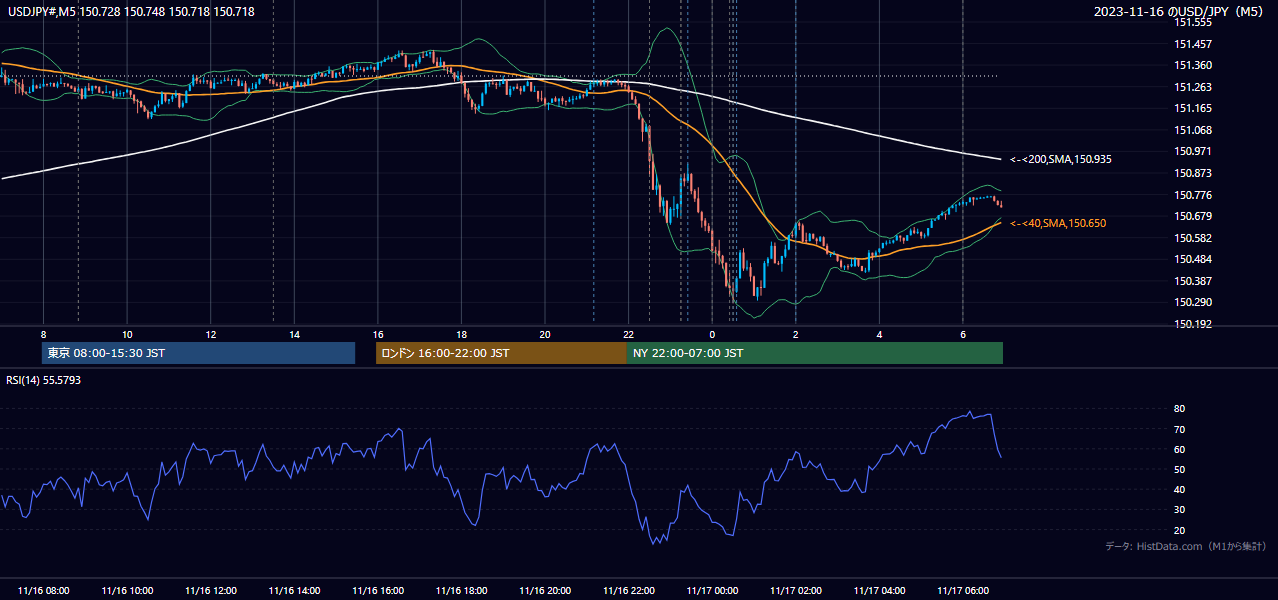Click hour label 18 under price chart

[x=461, y=334]
